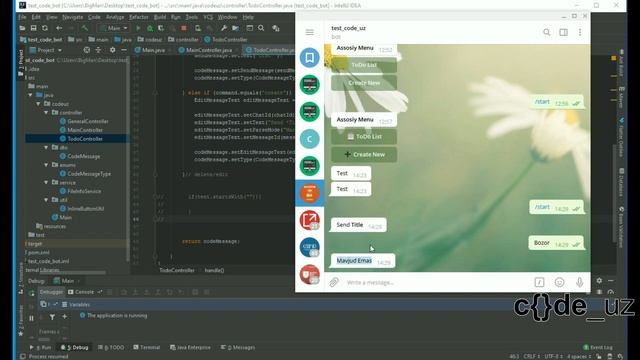640x360 pixels.
Task: Click the Debug panel settings gear icon
Action: (x=599, y=281)
